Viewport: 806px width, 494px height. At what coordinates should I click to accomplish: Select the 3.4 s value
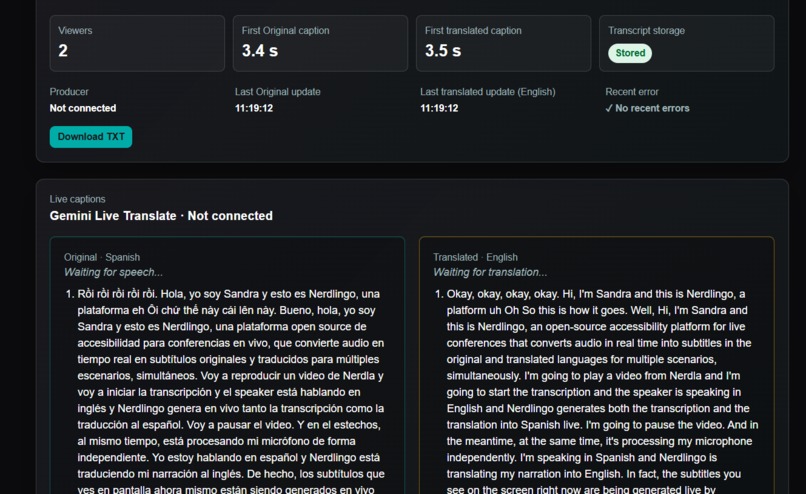pyautogui.click(x=260, y=50)
